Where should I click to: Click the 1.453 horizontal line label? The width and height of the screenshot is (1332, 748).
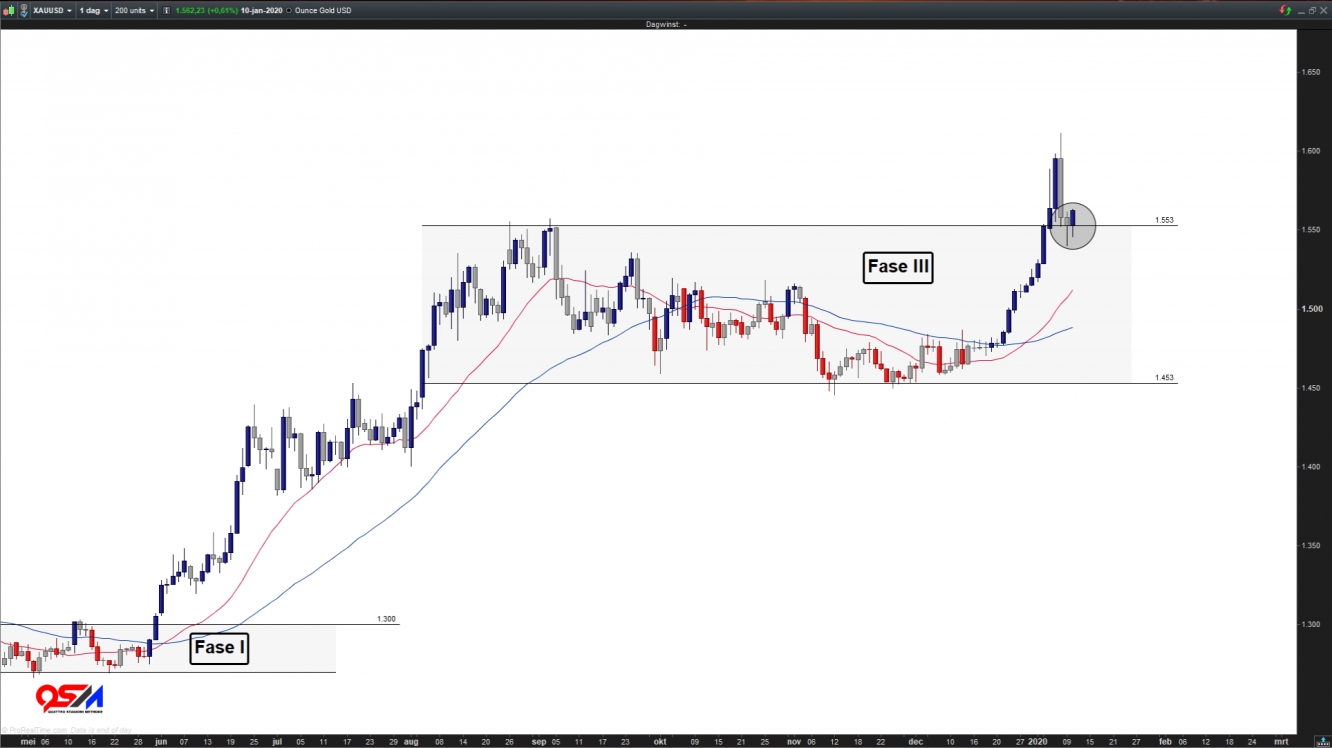[x=1164, y=378]
